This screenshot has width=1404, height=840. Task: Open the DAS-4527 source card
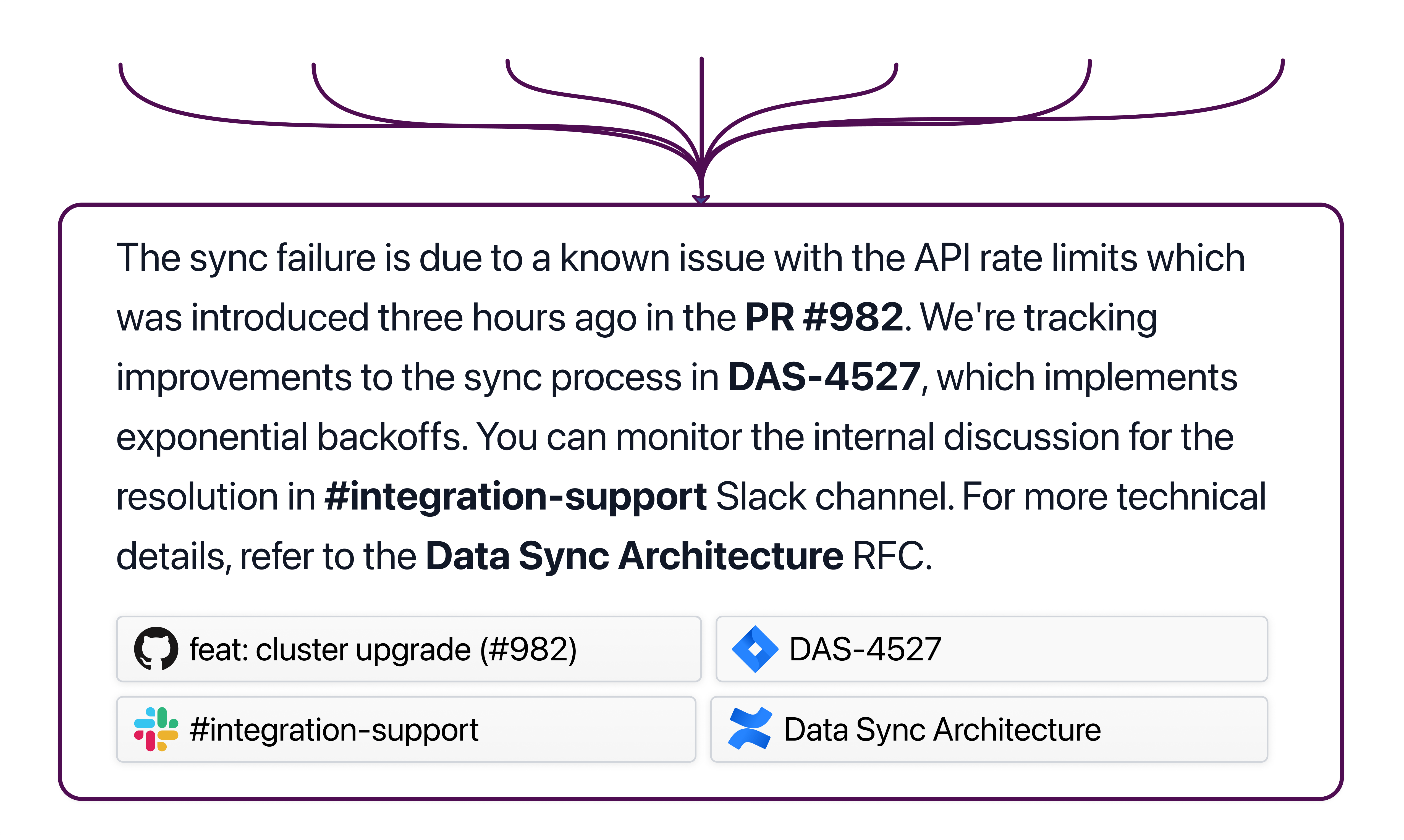click(991, 649)
